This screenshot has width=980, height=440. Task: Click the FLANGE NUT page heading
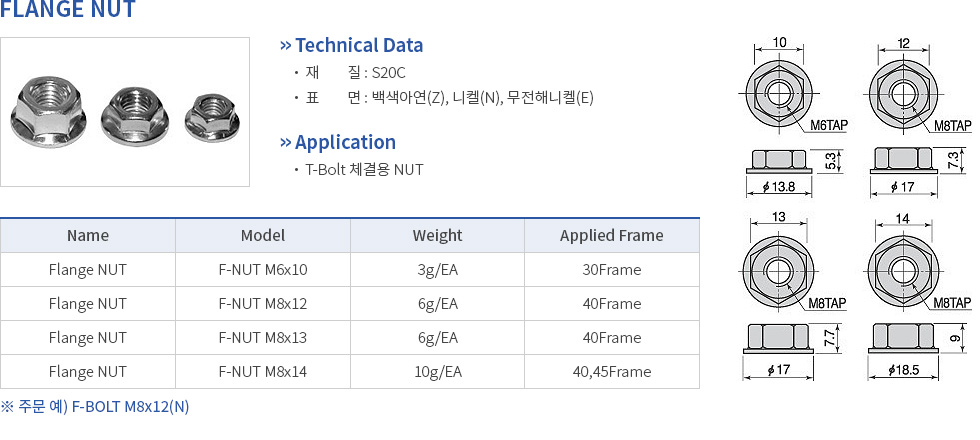click(x=68, y=11)
